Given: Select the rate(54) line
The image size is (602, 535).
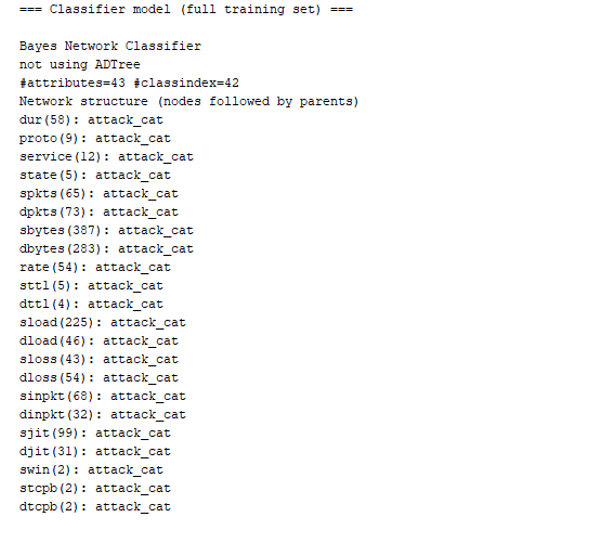Looking at the screenshot, I should pyautogui.click(x=95, y=267).
